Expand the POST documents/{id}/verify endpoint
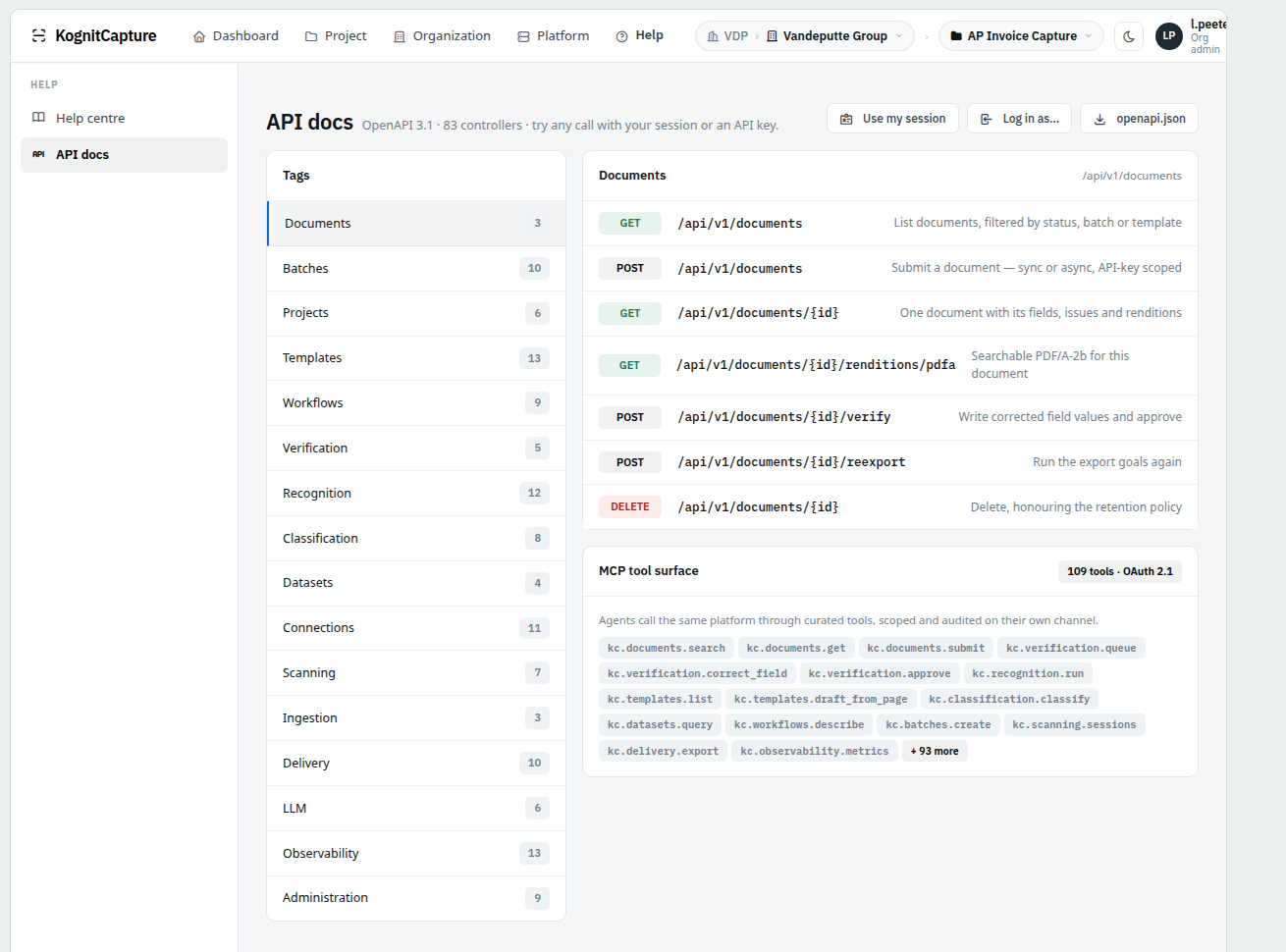 890,417
